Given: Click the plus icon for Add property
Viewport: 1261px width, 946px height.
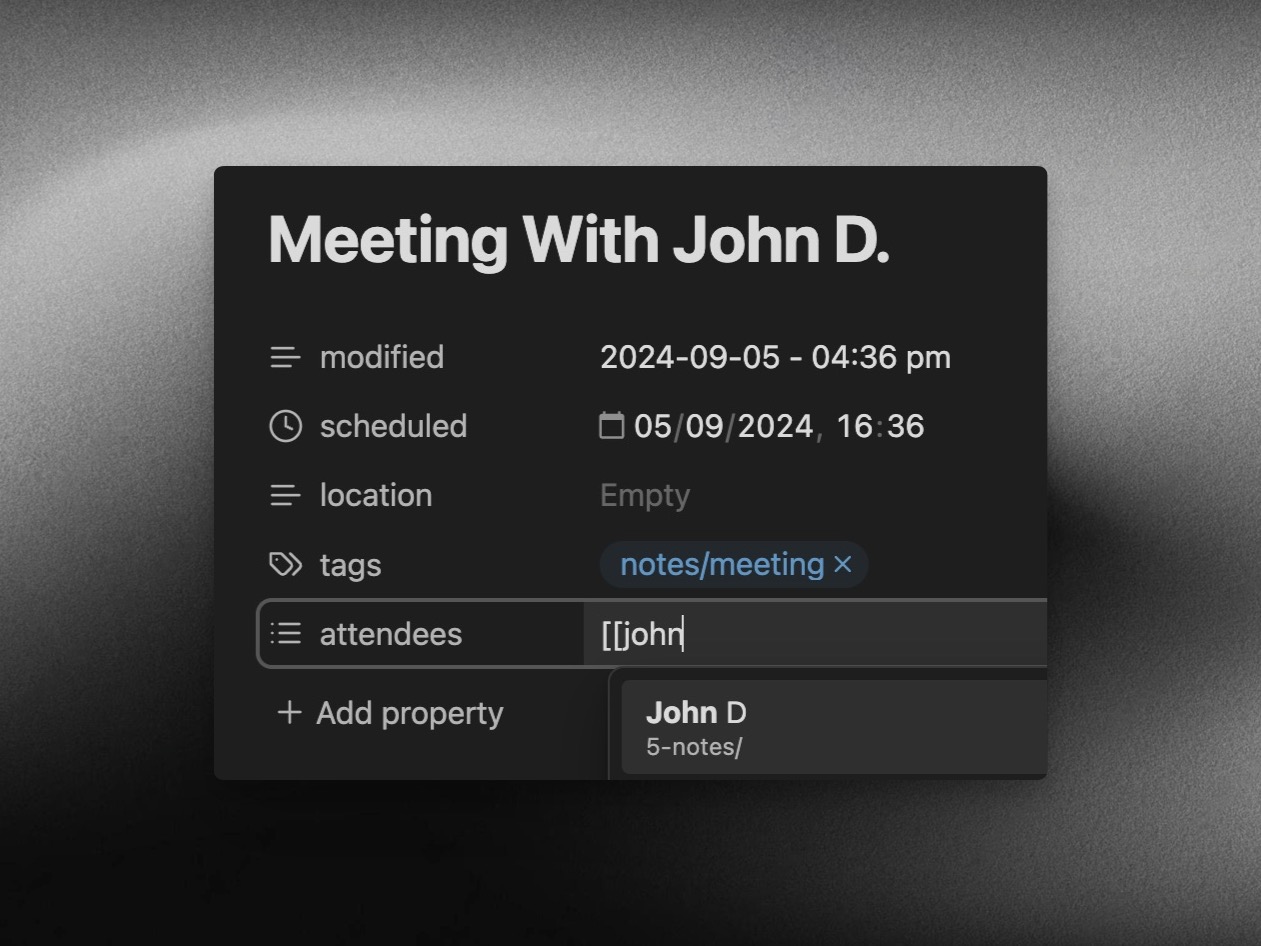Looking at the screenshot, I should [289, 713].
